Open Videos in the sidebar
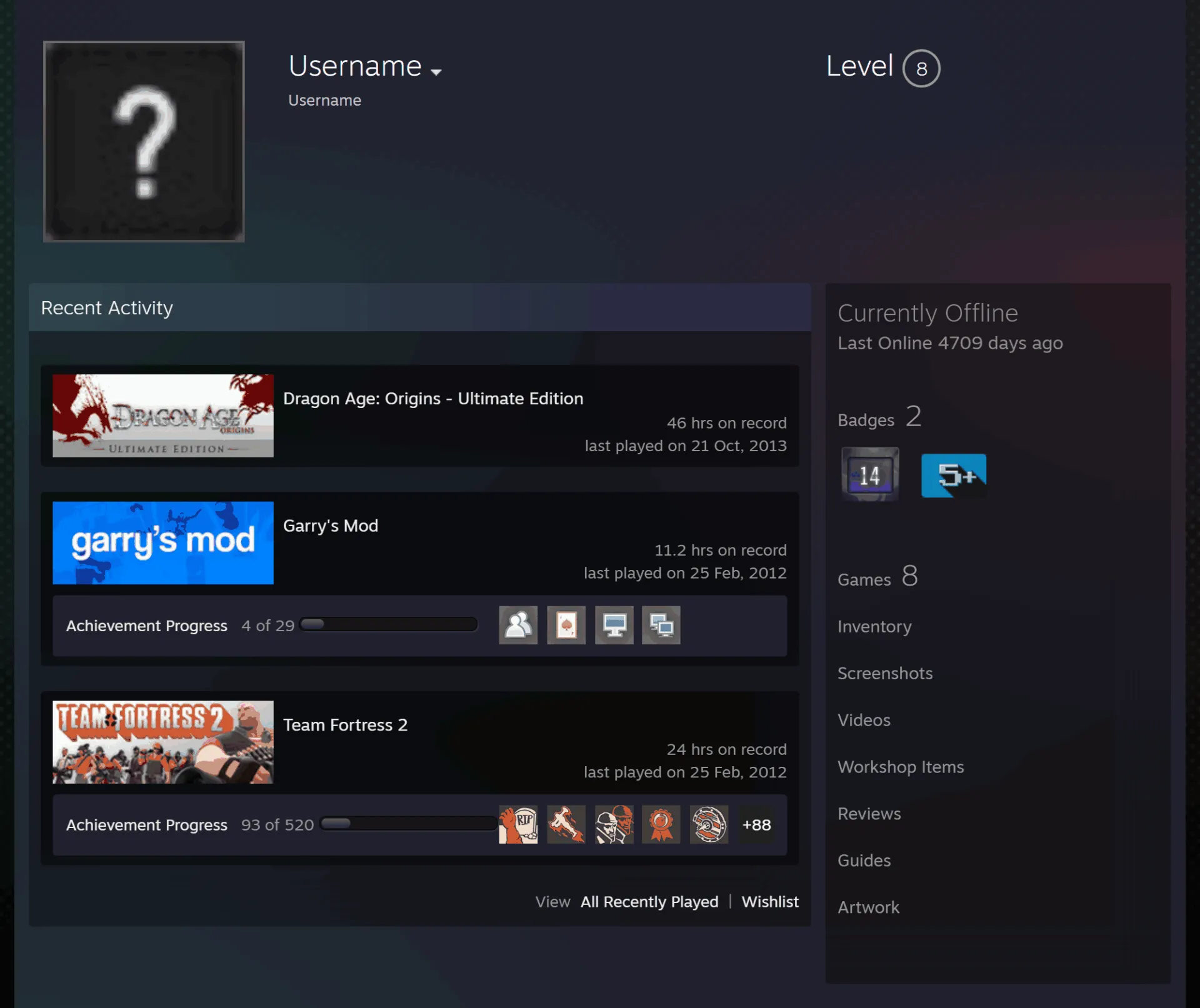This screenshot has width=1200, height=1008. 864,720
